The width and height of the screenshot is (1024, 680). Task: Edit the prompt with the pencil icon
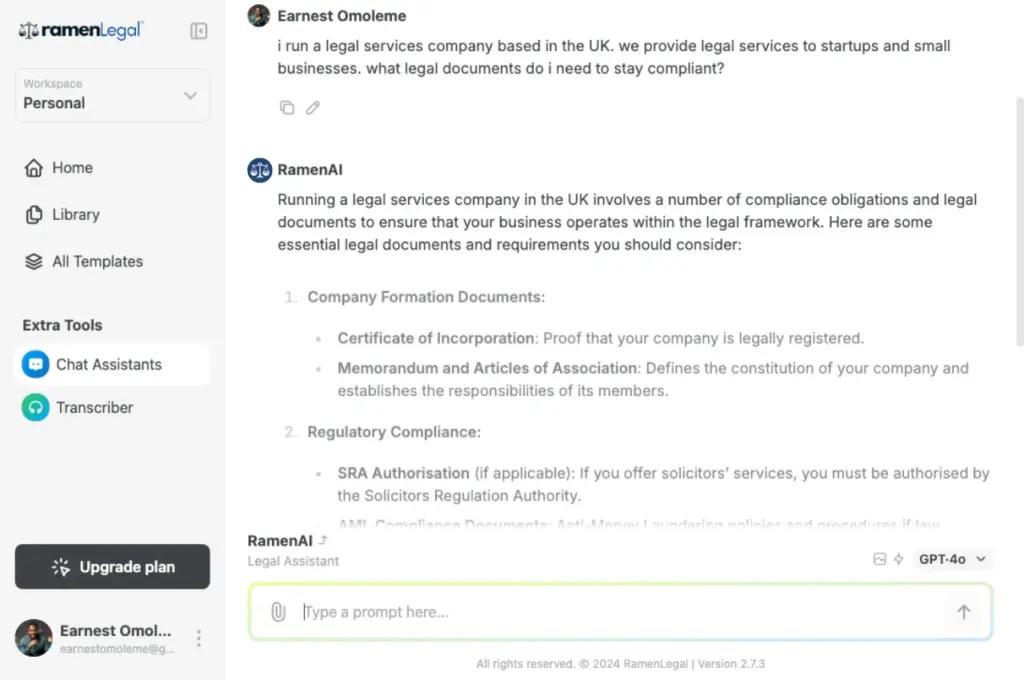312,107
